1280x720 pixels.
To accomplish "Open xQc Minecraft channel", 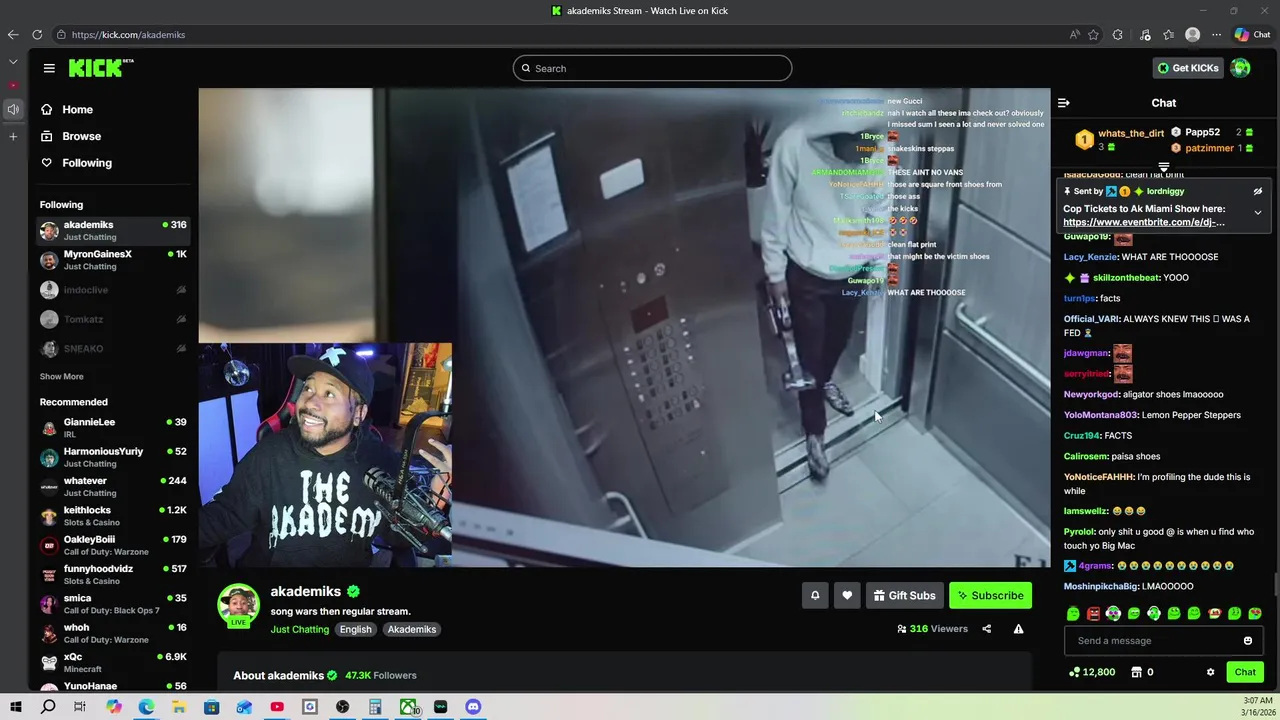I will point(112,662).
